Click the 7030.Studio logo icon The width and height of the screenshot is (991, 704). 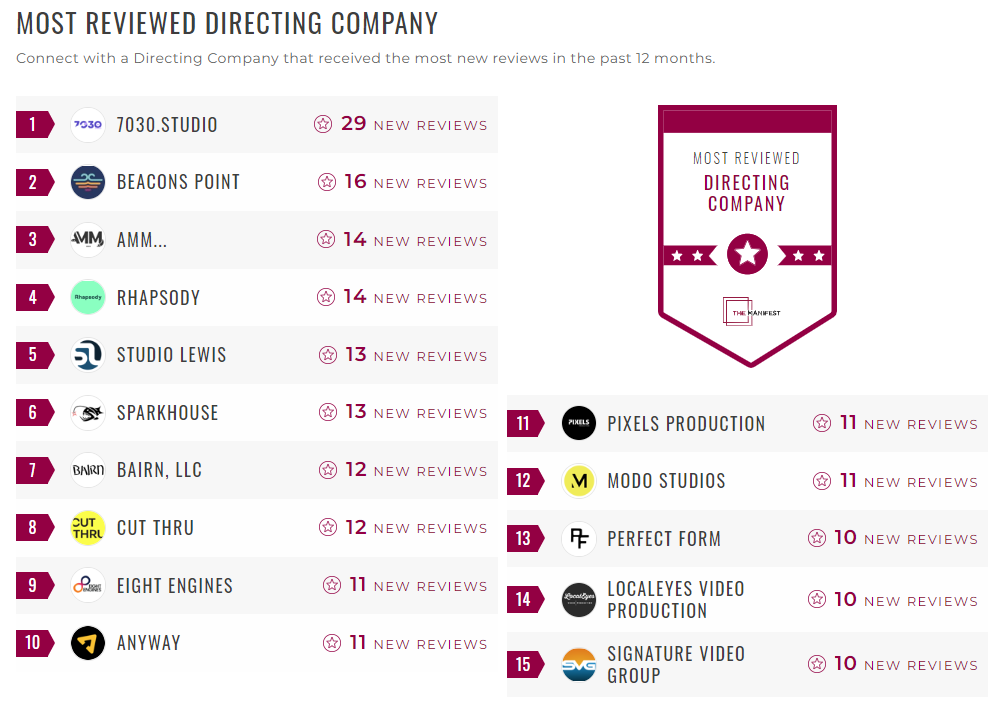[x=88, y=125]
